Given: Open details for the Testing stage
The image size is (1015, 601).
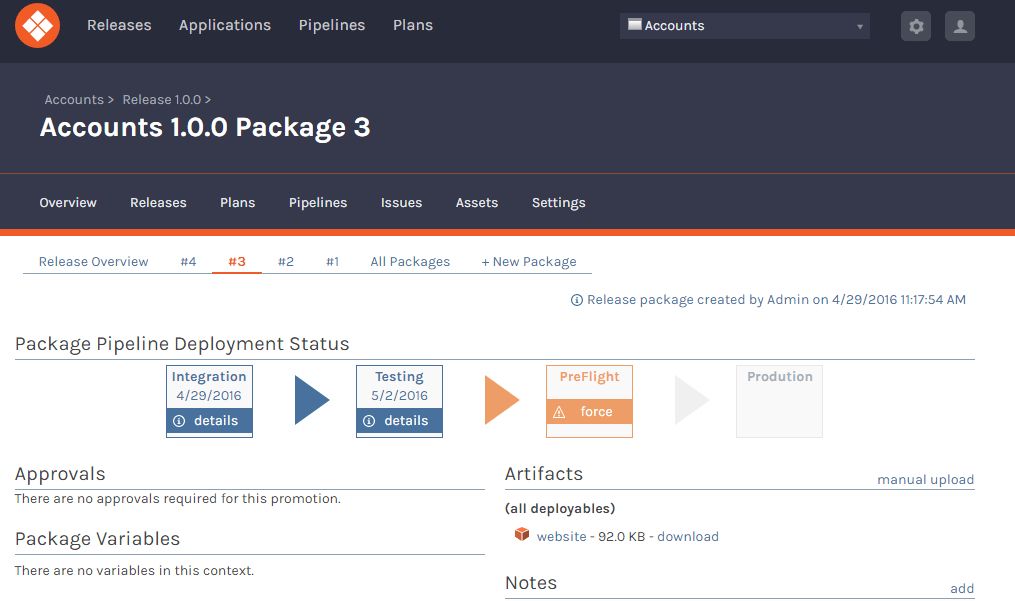Looking at the screenshot, I should tap(399, 421).
